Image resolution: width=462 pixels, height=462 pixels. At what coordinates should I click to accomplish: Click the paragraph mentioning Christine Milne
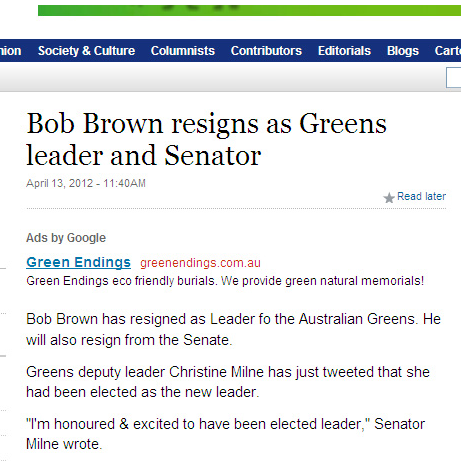click(x=228, y=382)
